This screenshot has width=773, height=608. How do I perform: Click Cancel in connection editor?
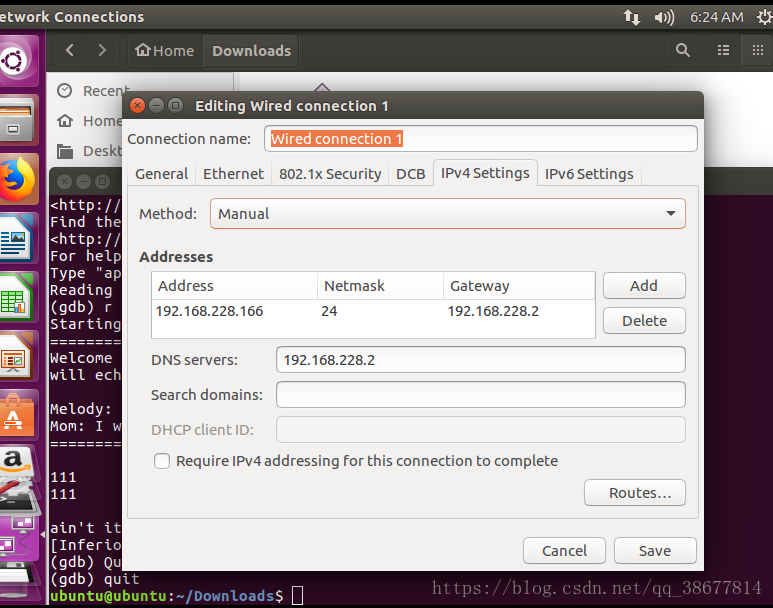564,550
